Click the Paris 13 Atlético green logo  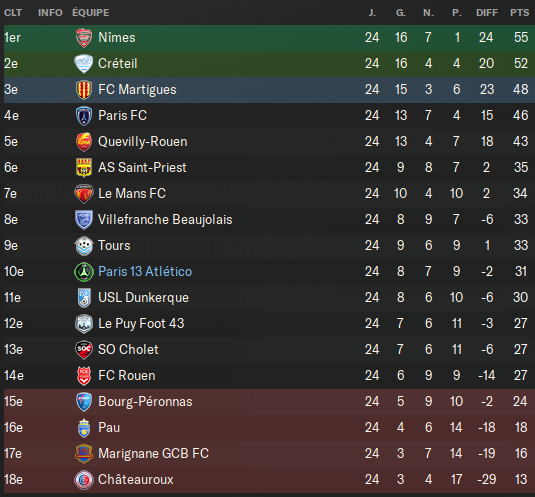(x=84, y=272)
